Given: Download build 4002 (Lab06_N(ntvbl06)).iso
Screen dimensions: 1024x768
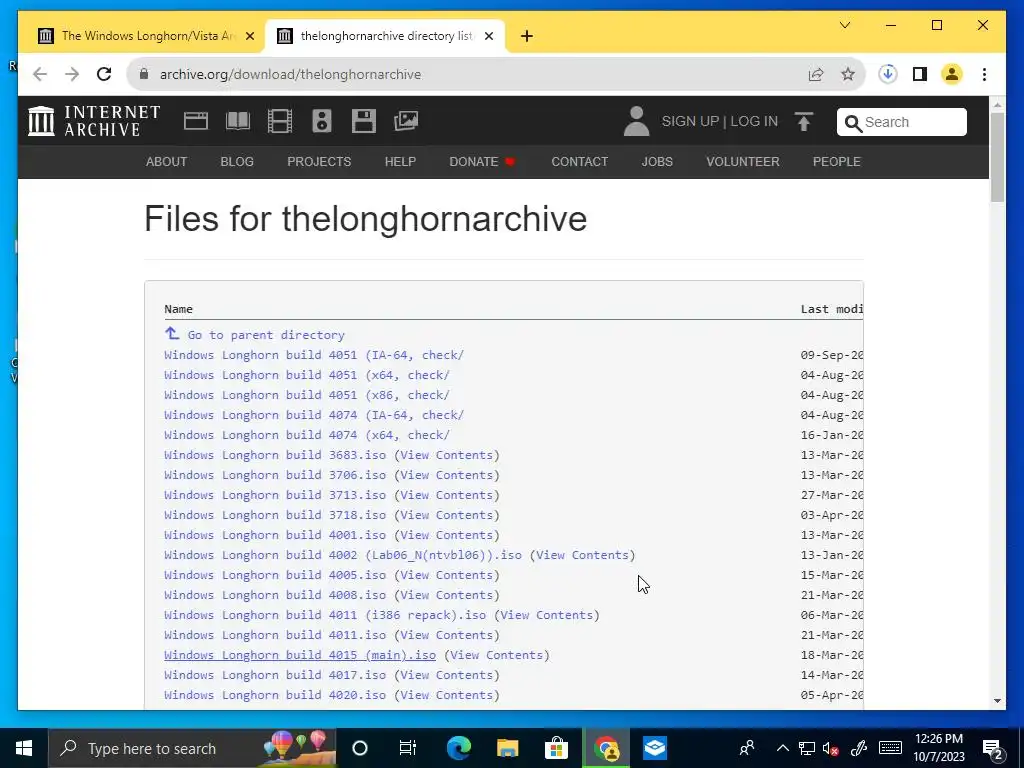Looking at the screenshot, I should pos(343,554).
